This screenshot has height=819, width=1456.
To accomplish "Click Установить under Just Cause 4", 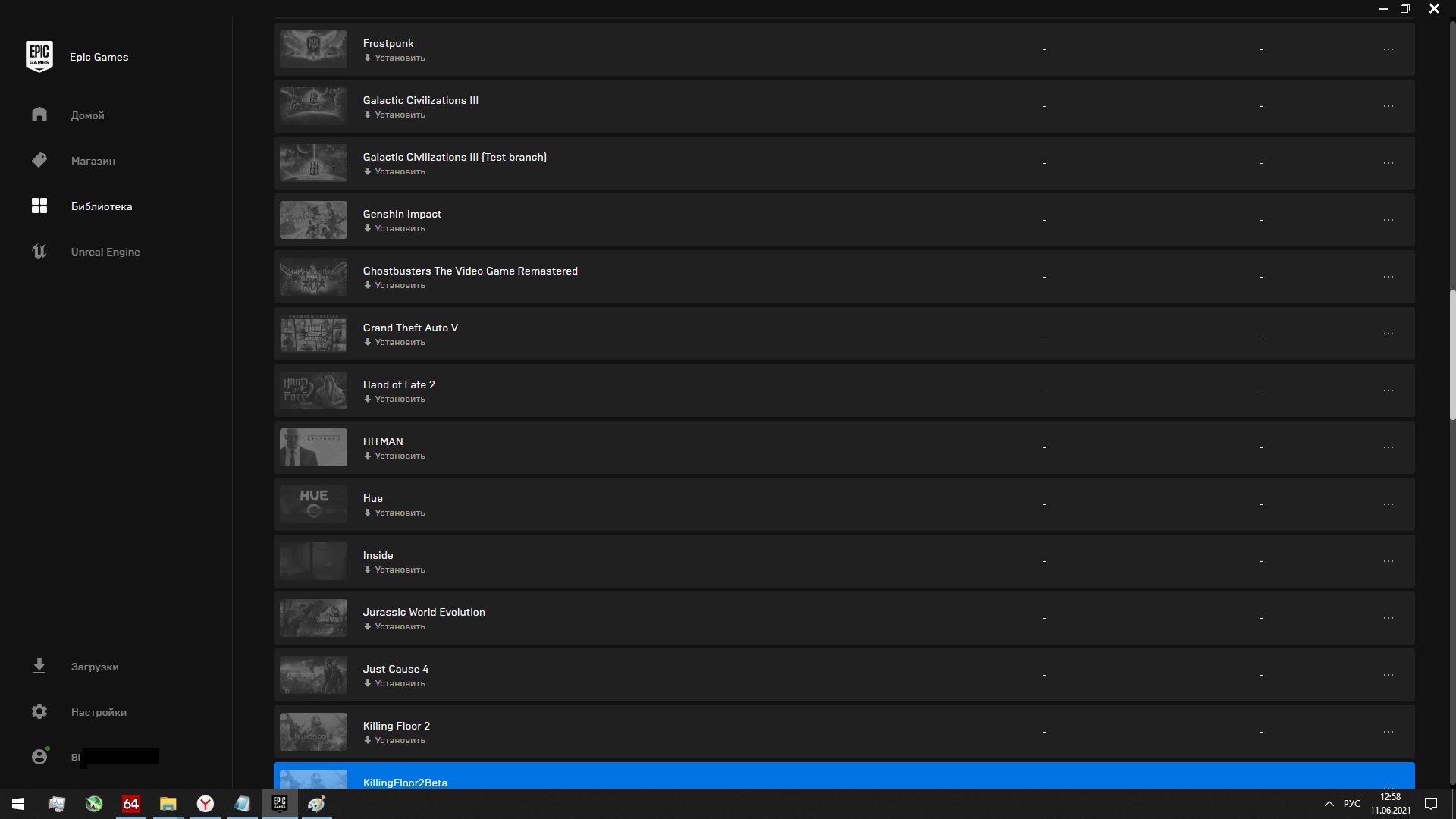I will point(394,683).
